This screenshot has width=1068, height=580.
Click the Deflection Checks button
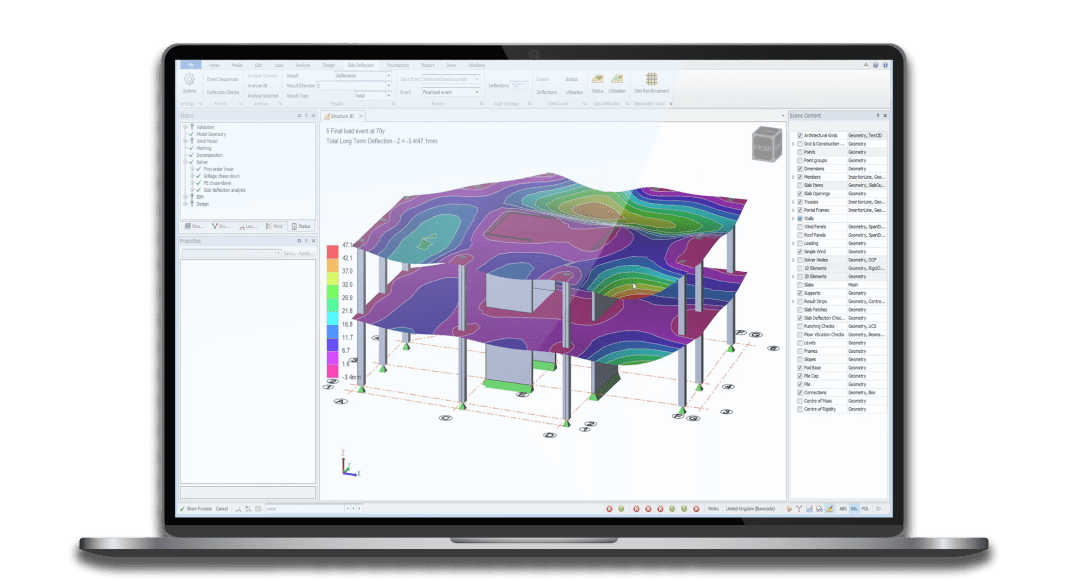(x=223, y=92)
